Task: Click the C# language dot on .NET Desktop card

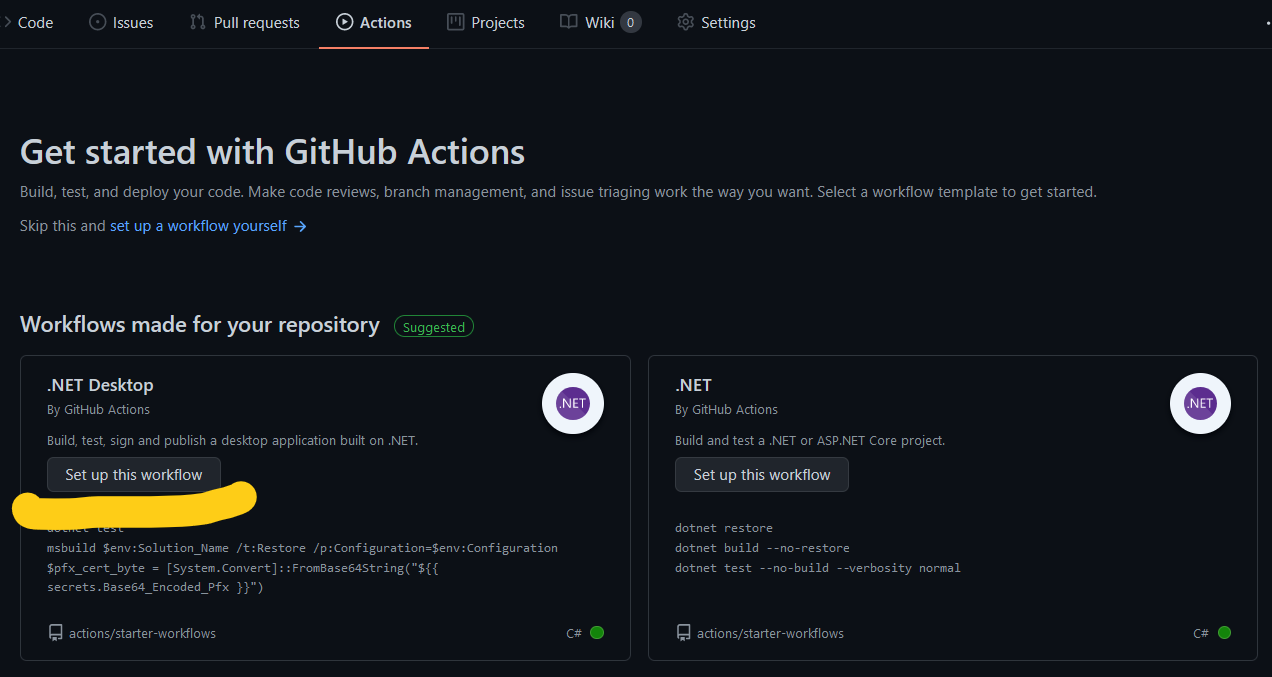Action: coord(597,633)
